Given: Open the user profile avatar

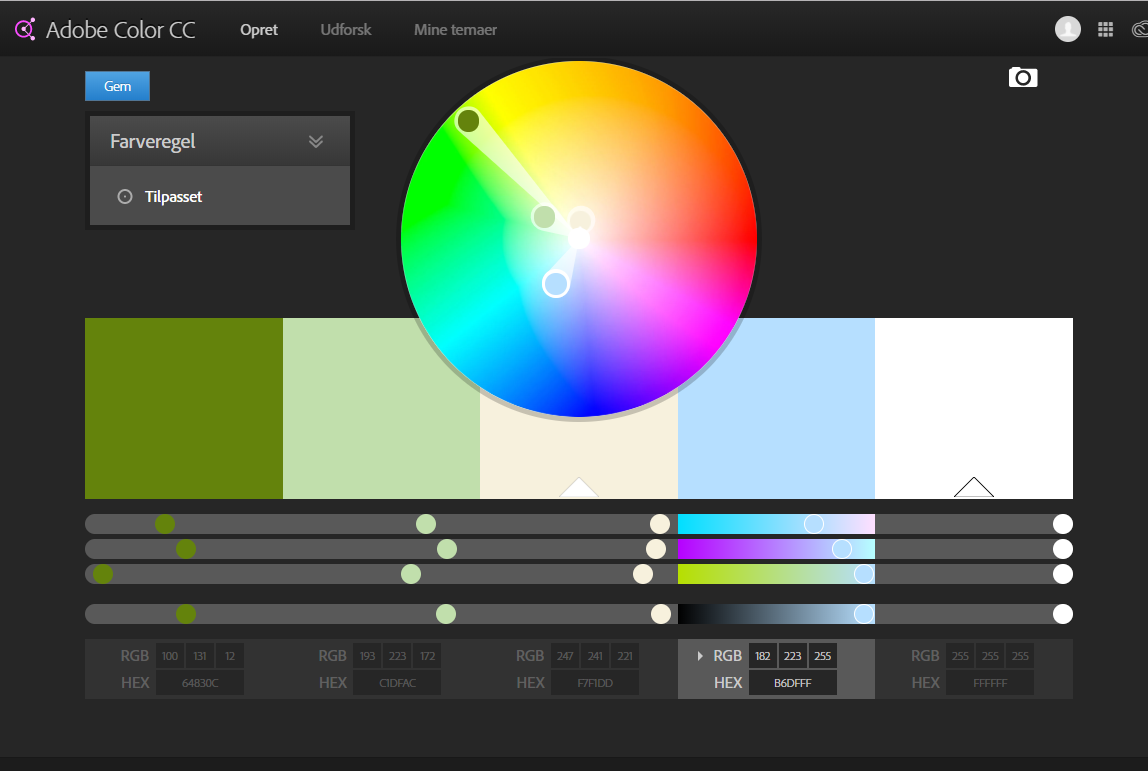Looking at the screenshot, I should (1067, 30).
